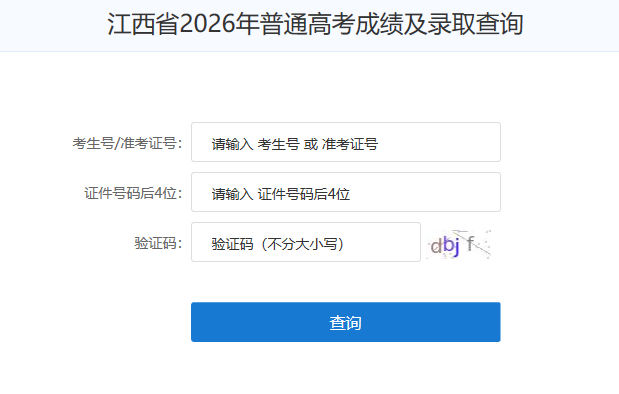Click the white 查询 text on the button
The width and height of the screenshot is (619, 394).
tap(345, 323)
